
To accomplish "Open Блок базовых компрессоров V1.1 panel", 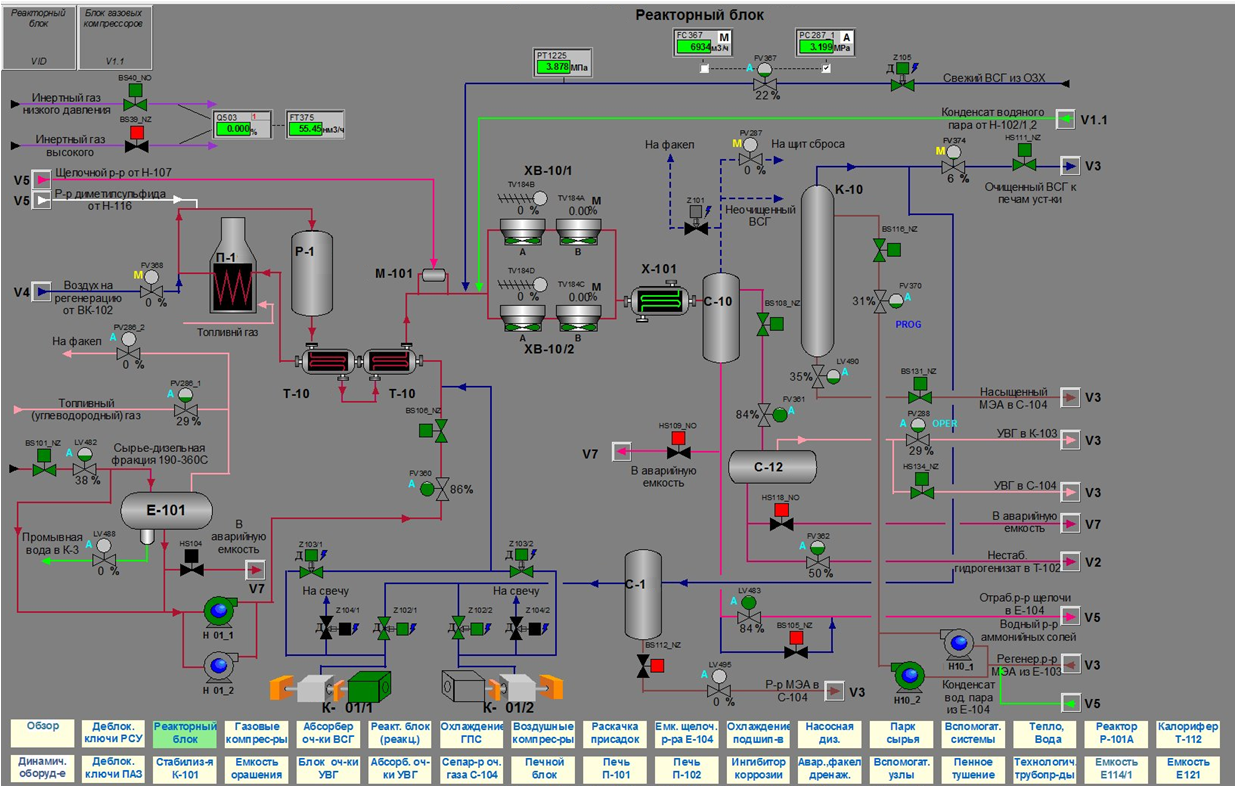I will (x=116, y=39).
